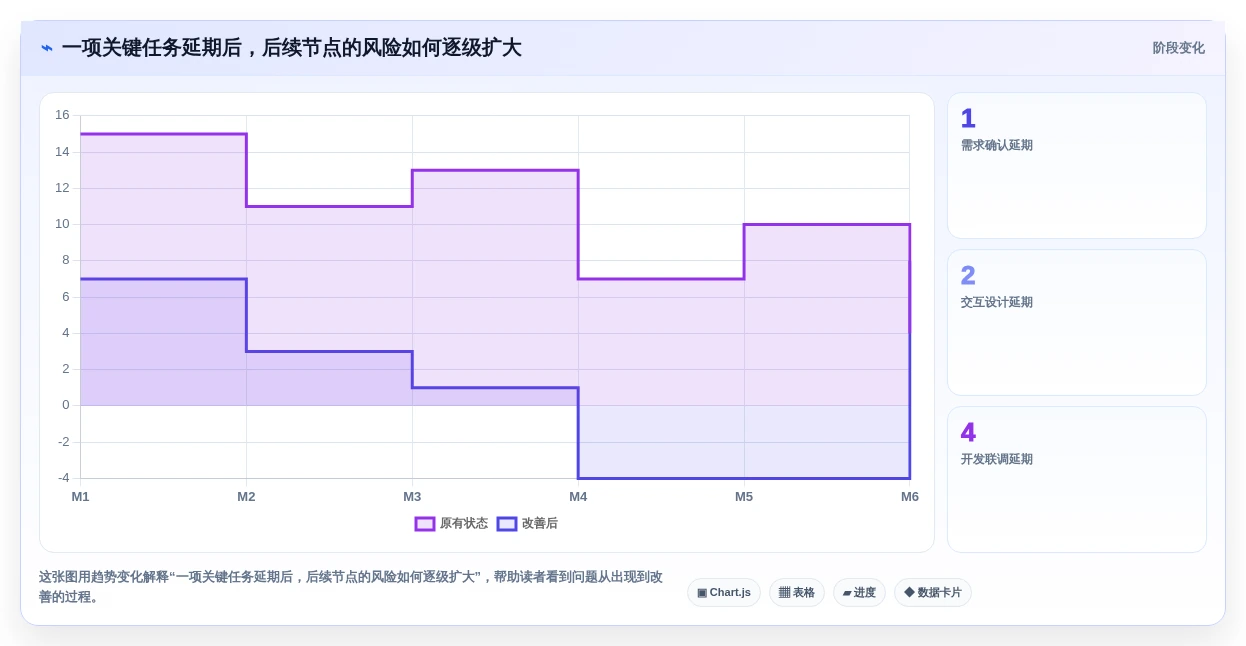Image resolution: width=1246 pixels, height=646 pixels.
Task: Toggle the 原有状态 legend swatch
Action: [x=425, y=524]
